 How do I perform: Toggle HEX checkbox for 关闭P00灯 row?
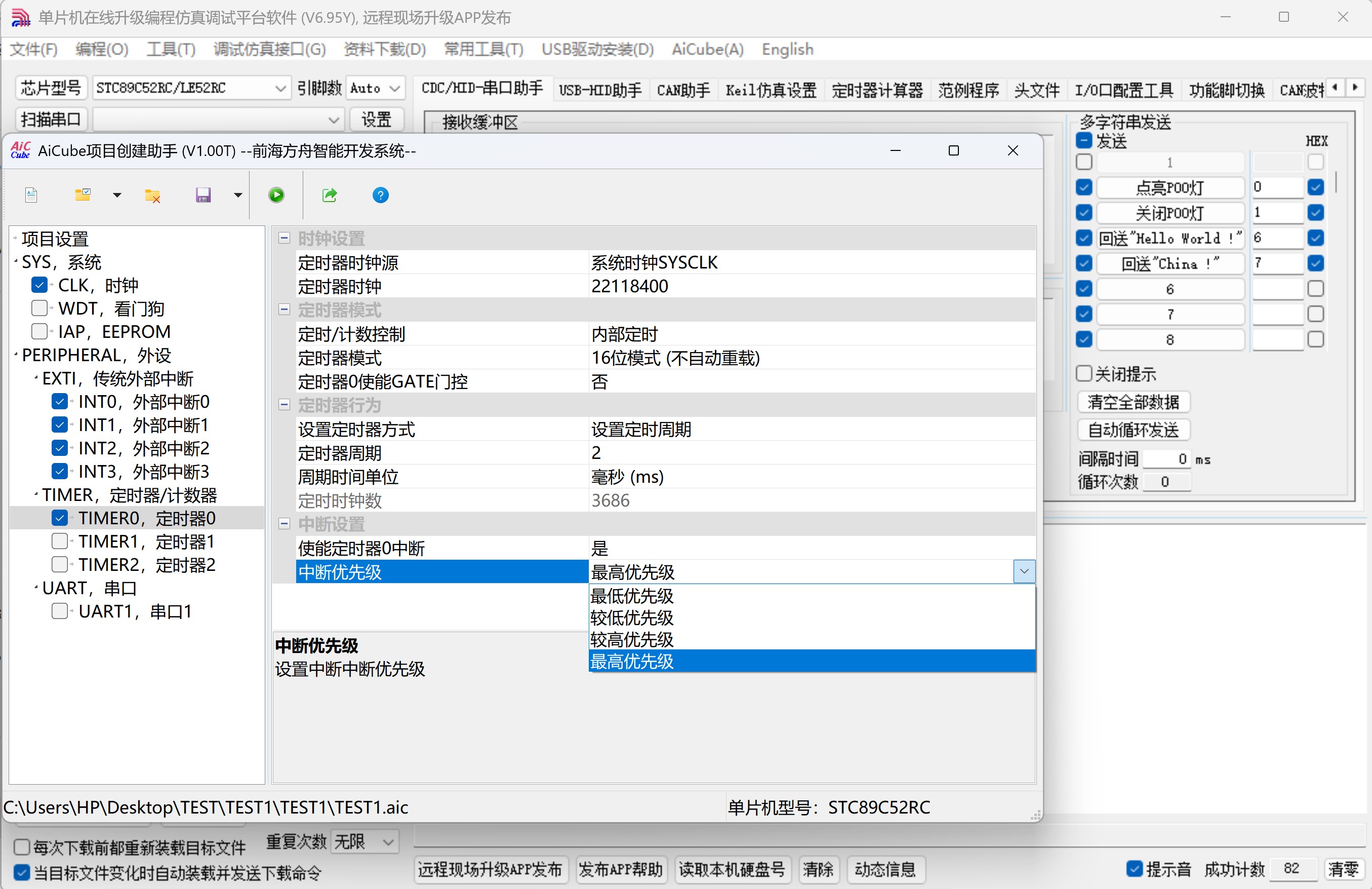(1315, 212)
